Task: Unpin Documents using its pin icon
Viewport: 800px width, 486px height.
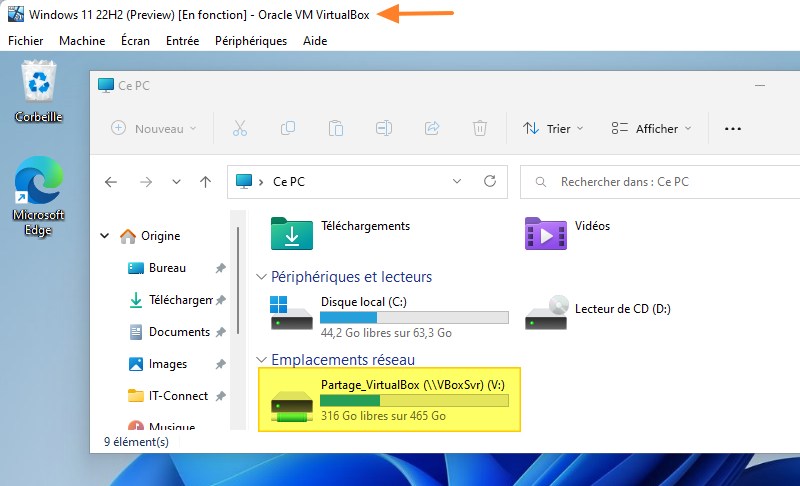Action: click(220, 332)
